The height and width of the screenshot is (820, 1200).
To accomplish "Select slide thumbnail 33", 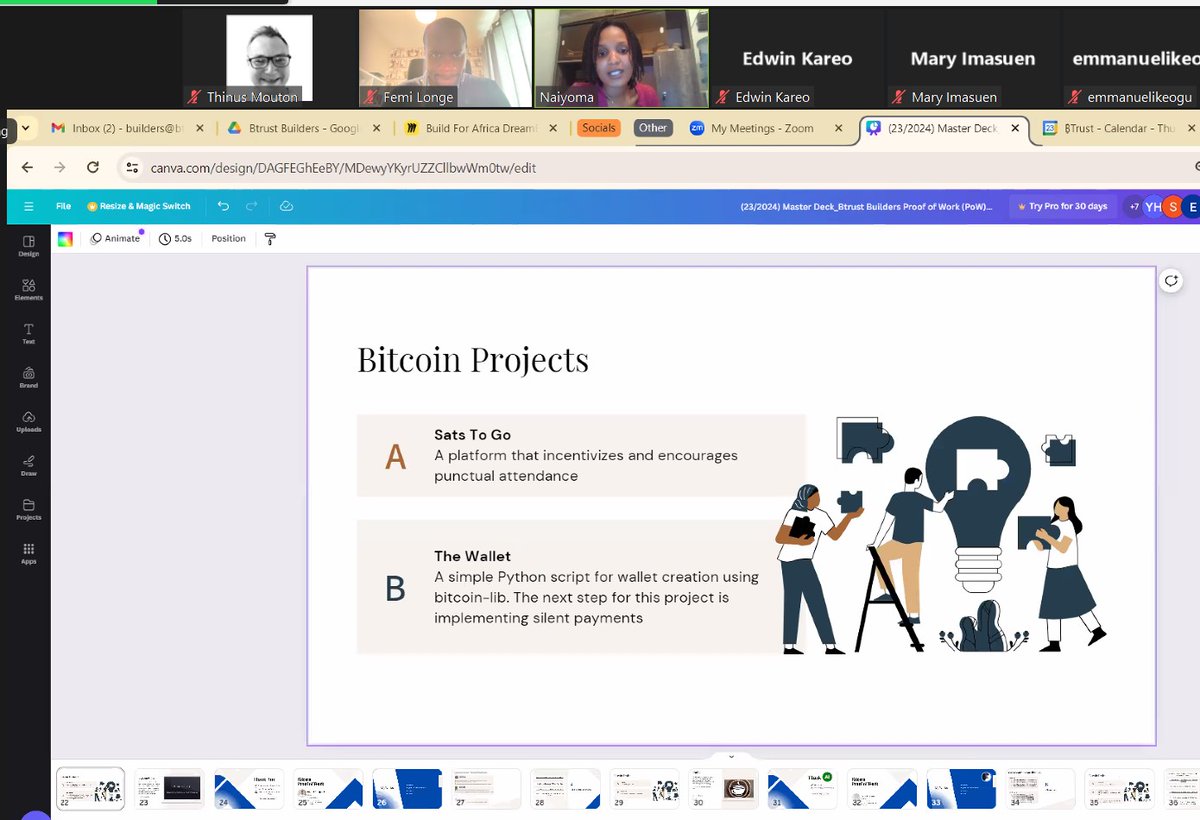I will point(961,788).
